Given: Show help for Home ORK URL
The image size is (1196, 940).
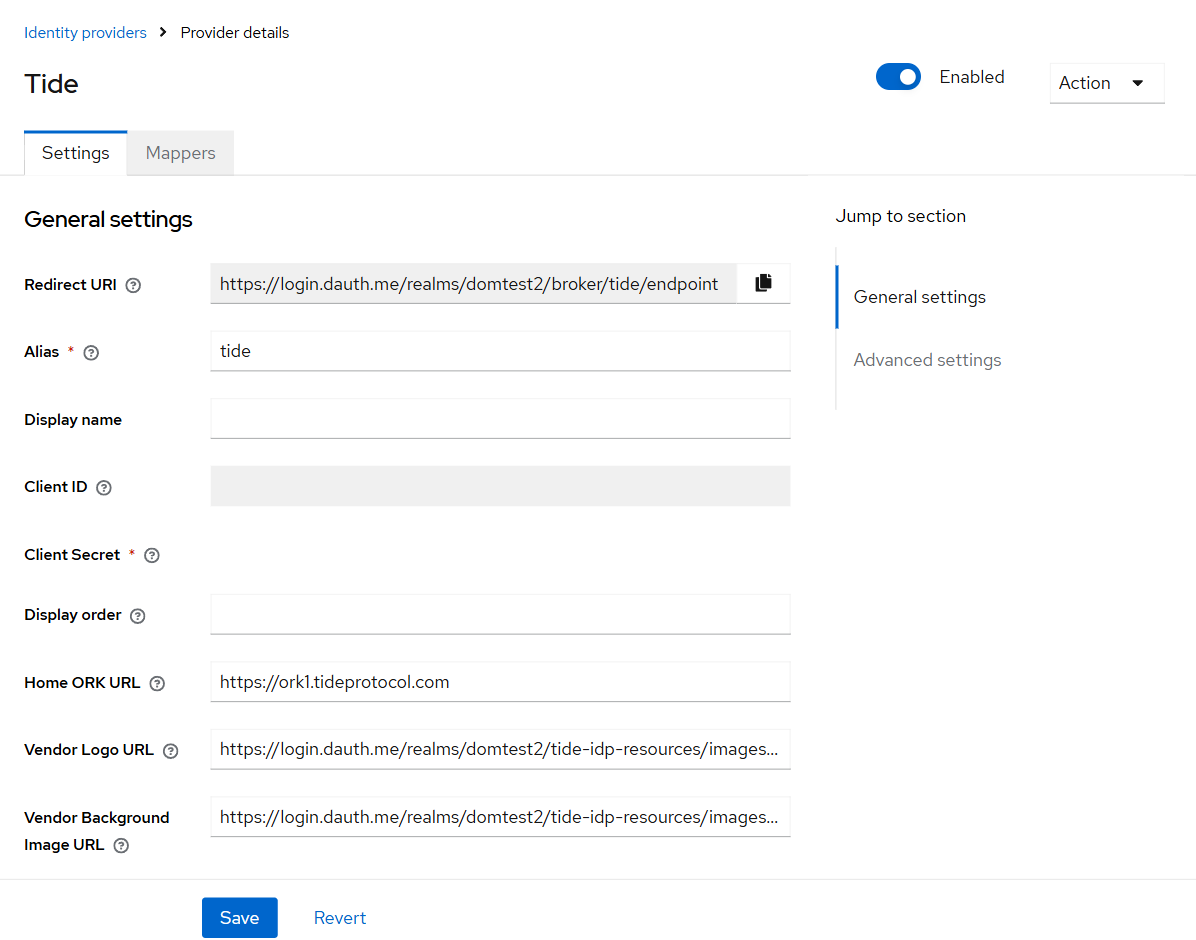Looking at the screenshot, I should [x=157, y=684].
